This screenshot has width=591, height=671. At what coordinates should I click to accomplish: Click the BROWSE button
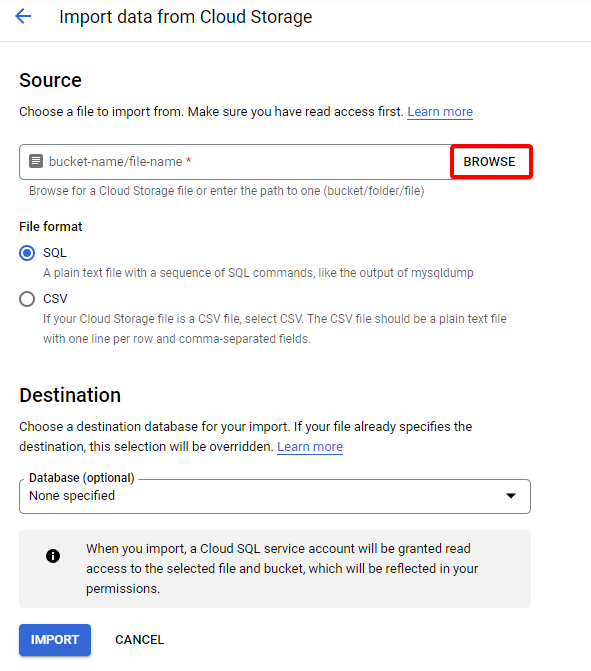(491, 162)
